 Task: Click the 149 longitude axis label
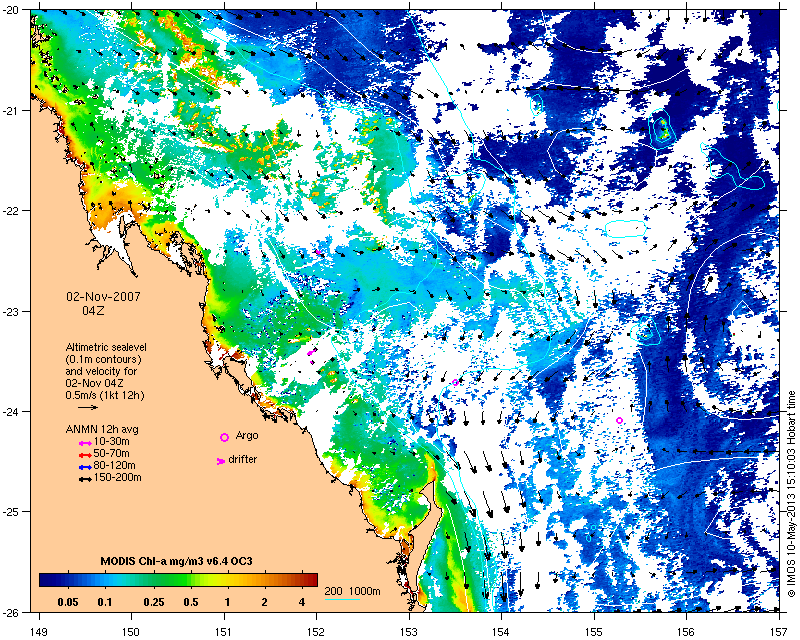[39, 632]
